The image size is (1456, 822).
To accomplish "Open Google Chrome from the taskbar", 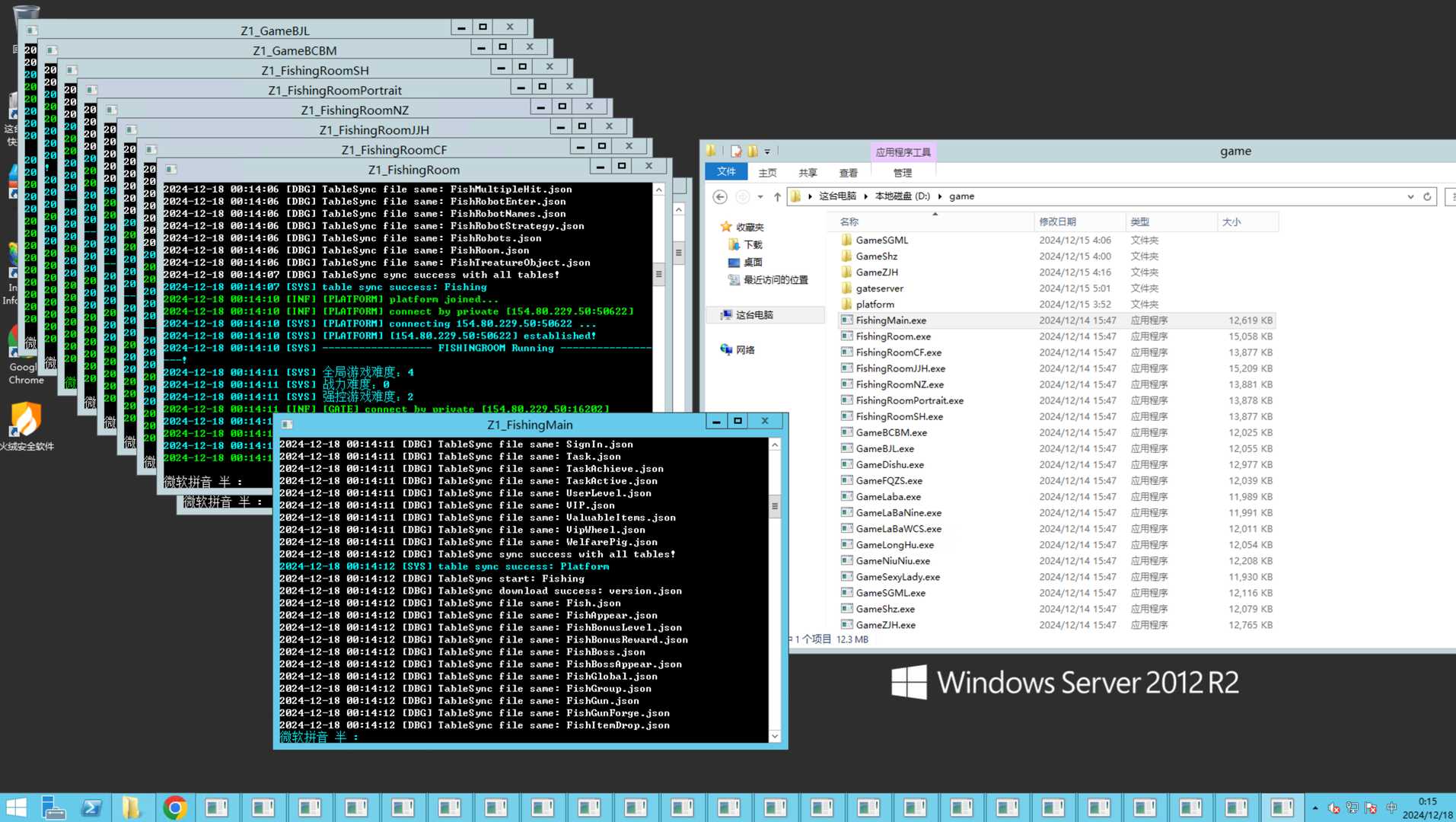I will click(x=175, y=807).
